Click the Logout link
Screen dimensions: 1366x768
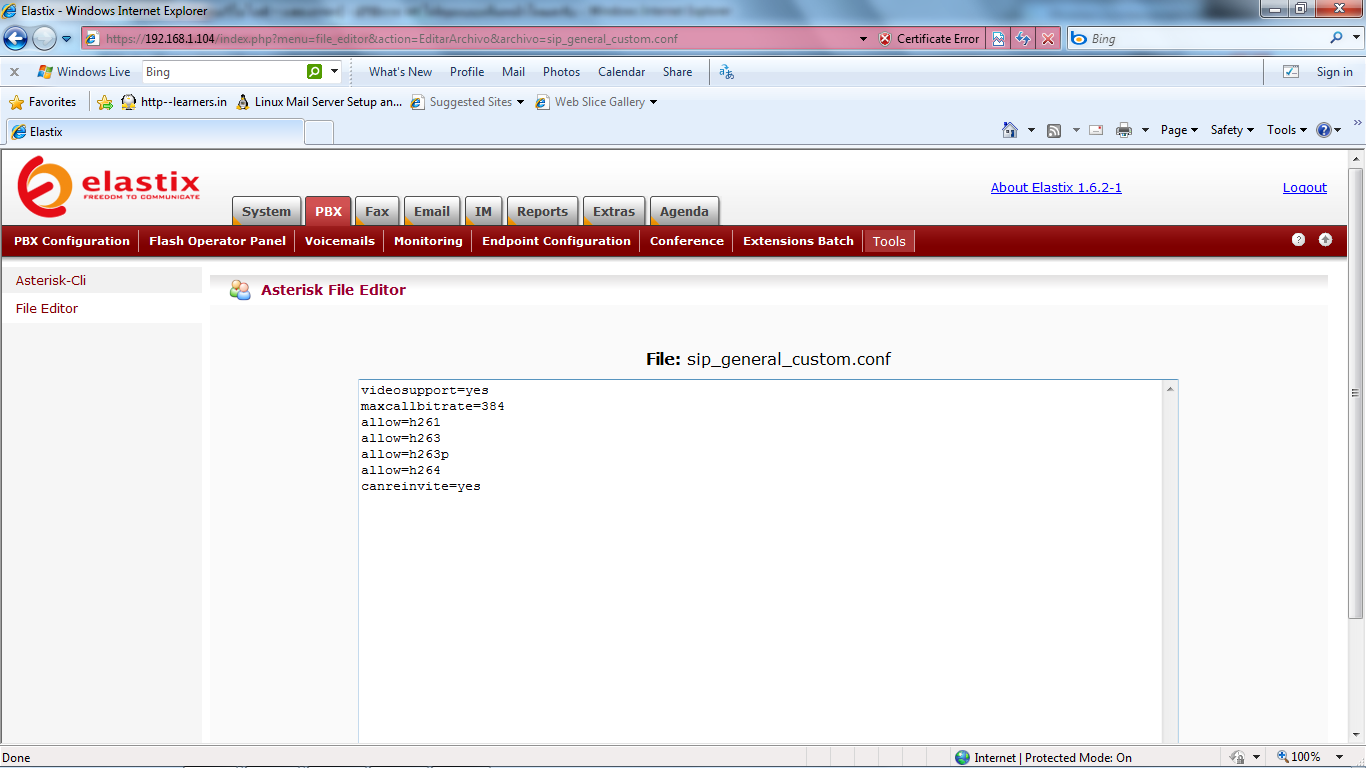pos(1304,187)
